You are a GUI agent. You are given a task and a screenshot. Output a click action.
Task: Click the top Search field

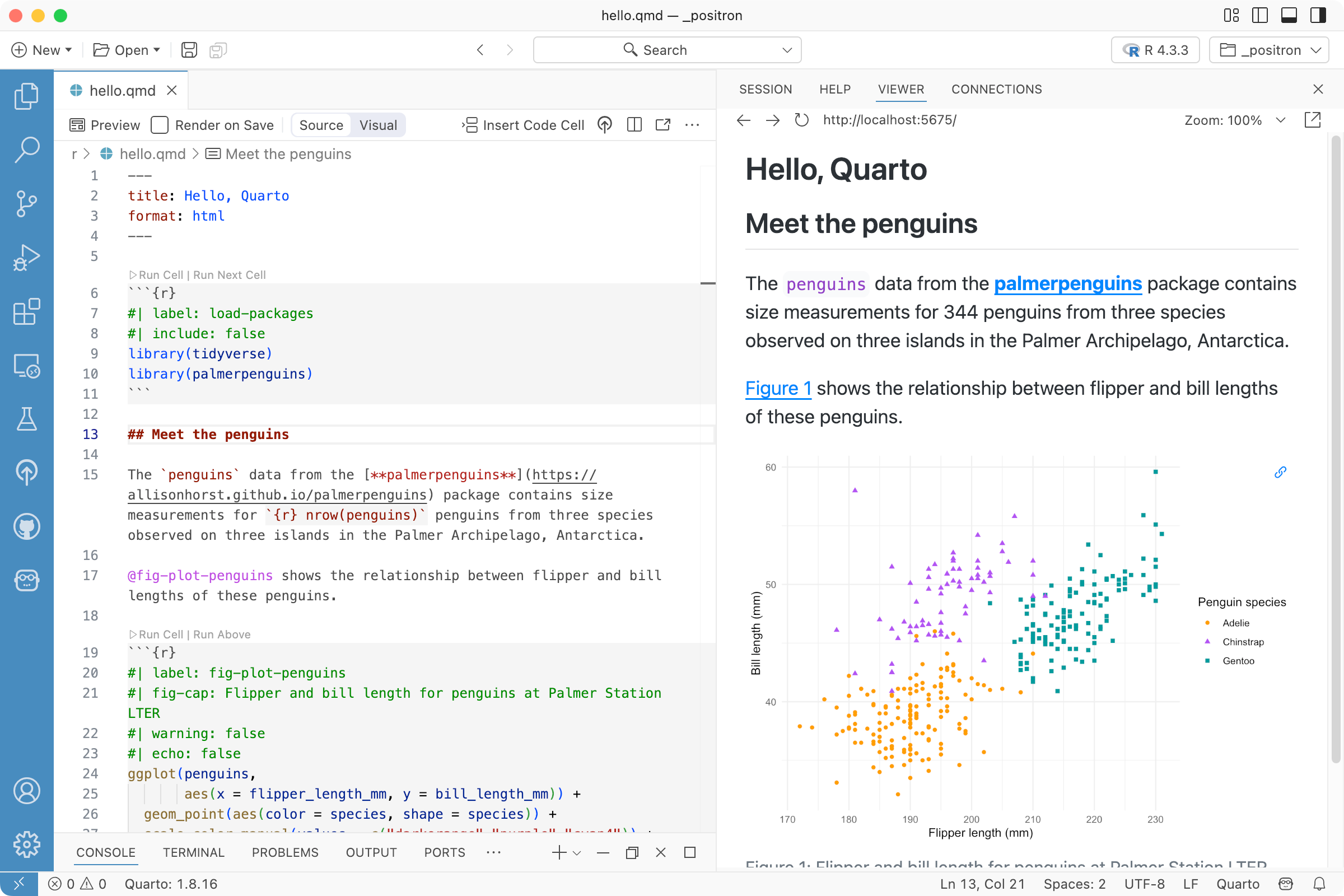666,50
